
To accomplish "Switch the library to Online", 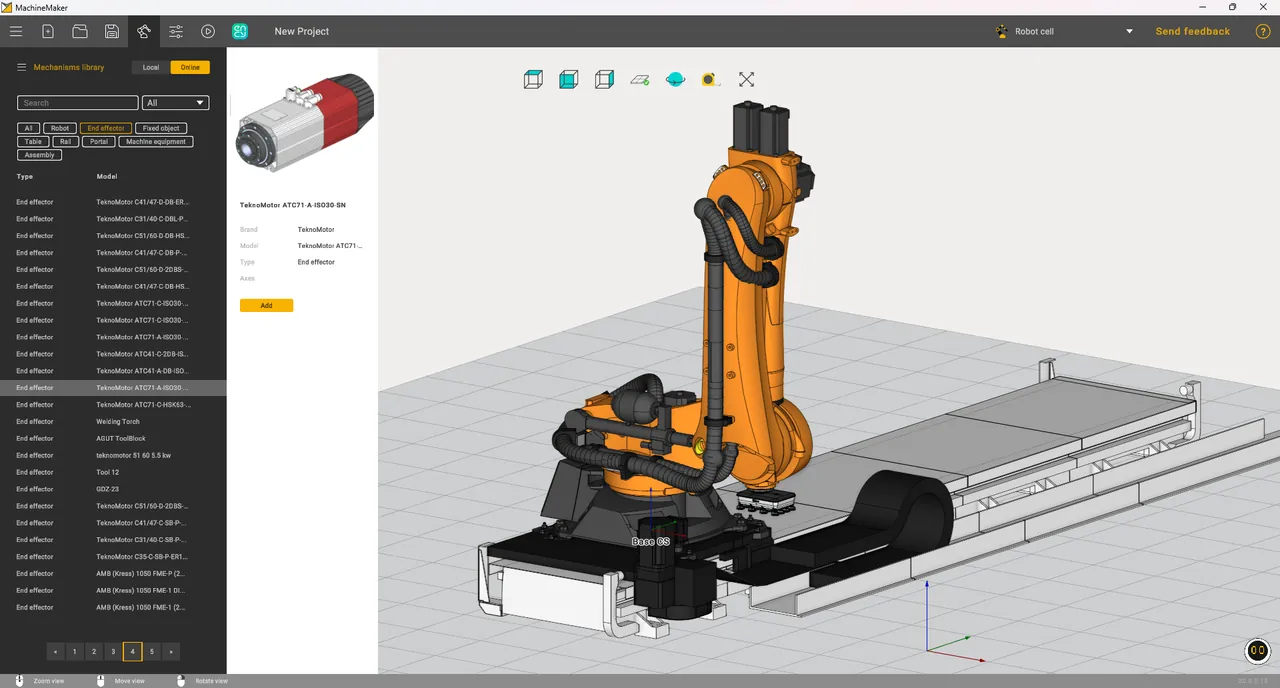I will (x=190, y=67).
